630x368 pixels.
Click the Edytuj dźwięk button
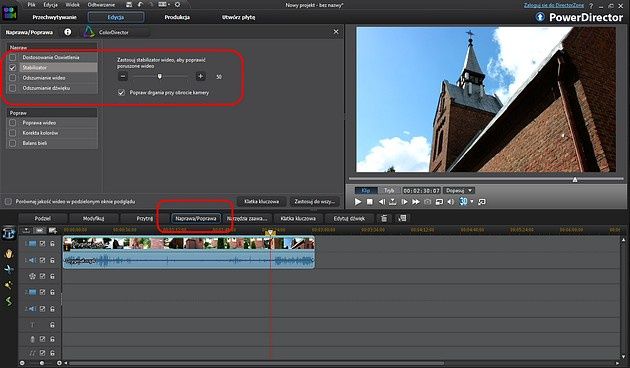[x=349, y=218]
